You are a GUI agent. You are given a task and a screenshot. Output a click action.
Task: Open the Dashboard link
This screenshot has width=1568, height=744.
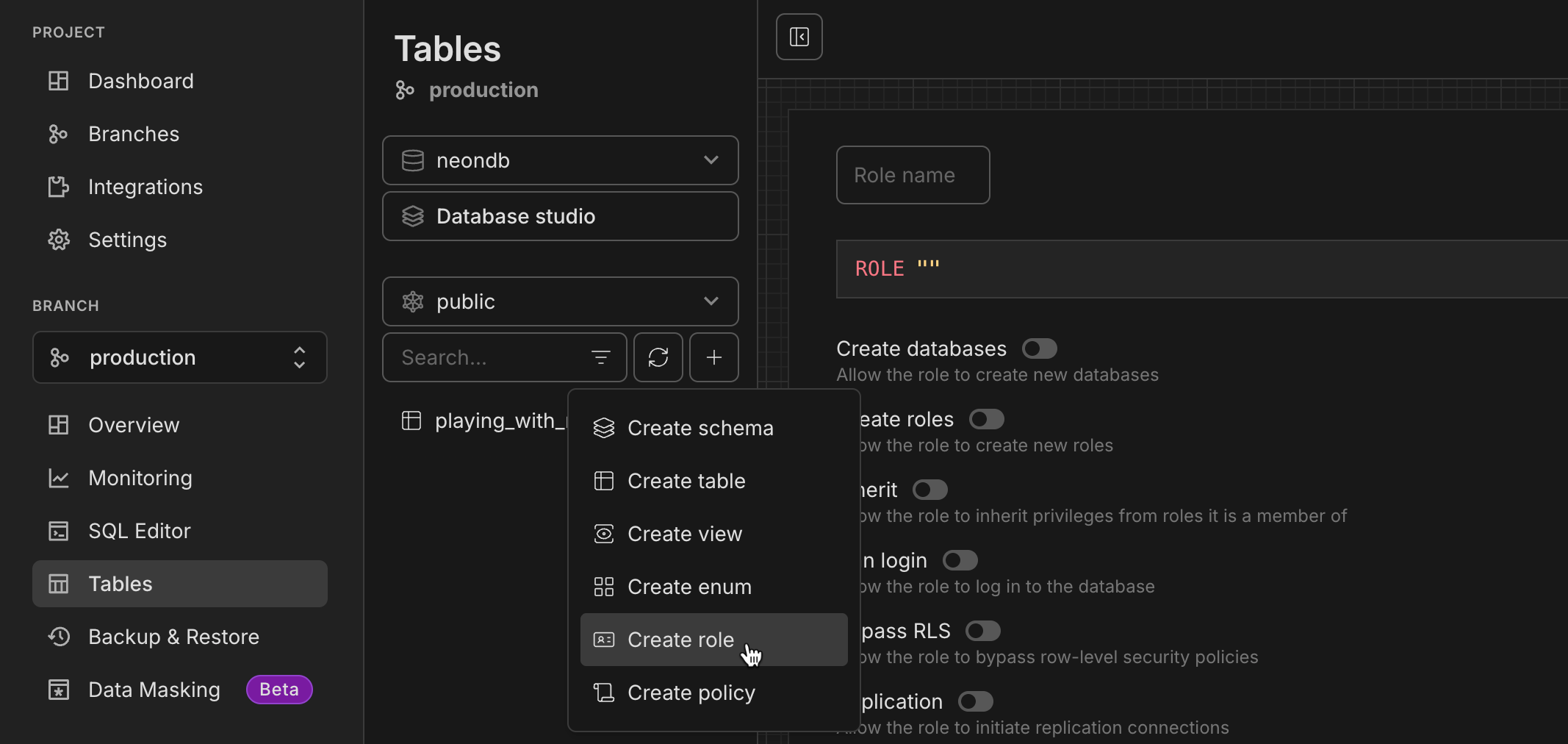tap(140, 81)
